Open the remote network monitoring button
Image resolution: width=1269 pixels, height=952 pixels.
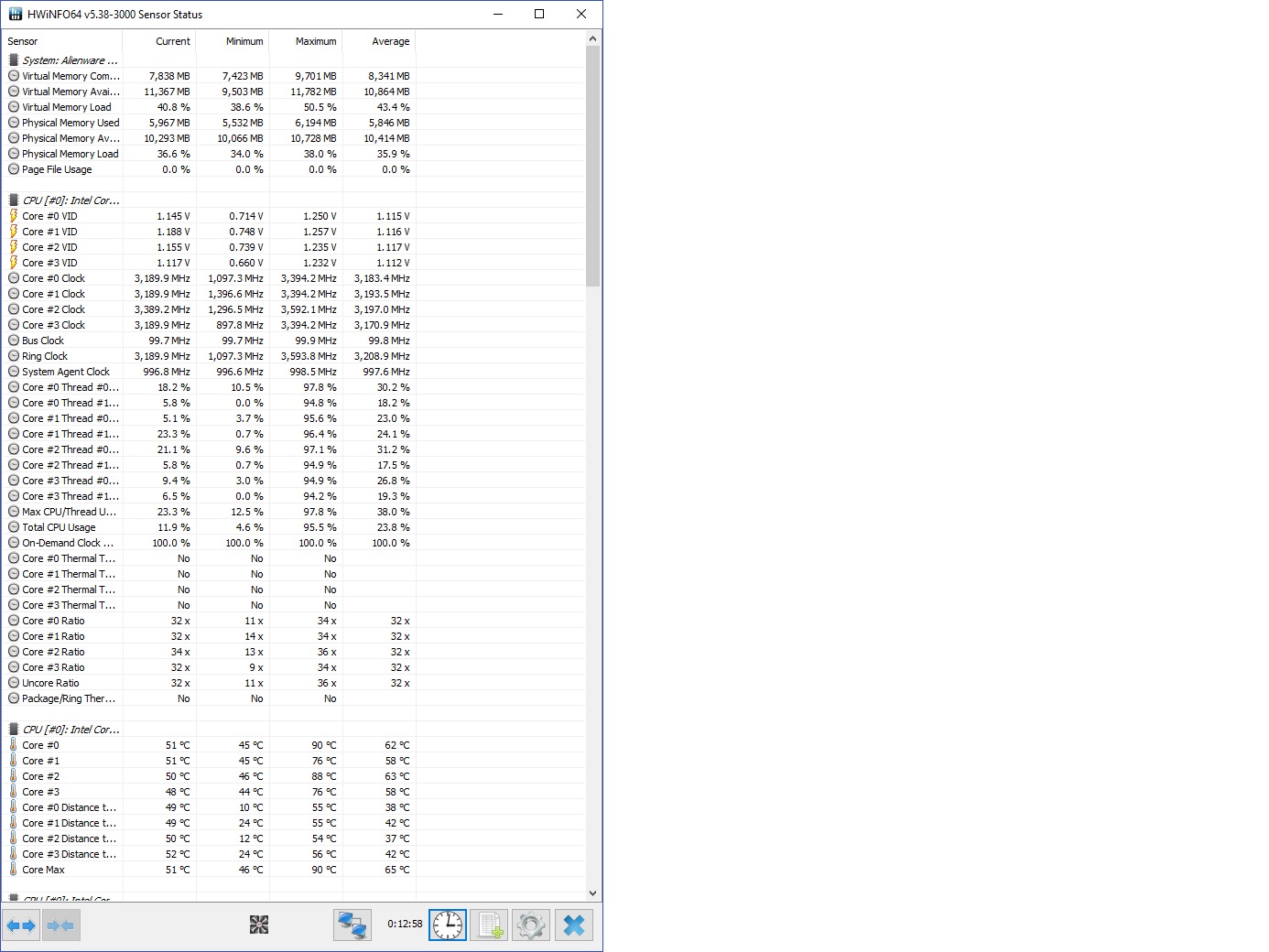pyautogui.click(x=352, y=925)
